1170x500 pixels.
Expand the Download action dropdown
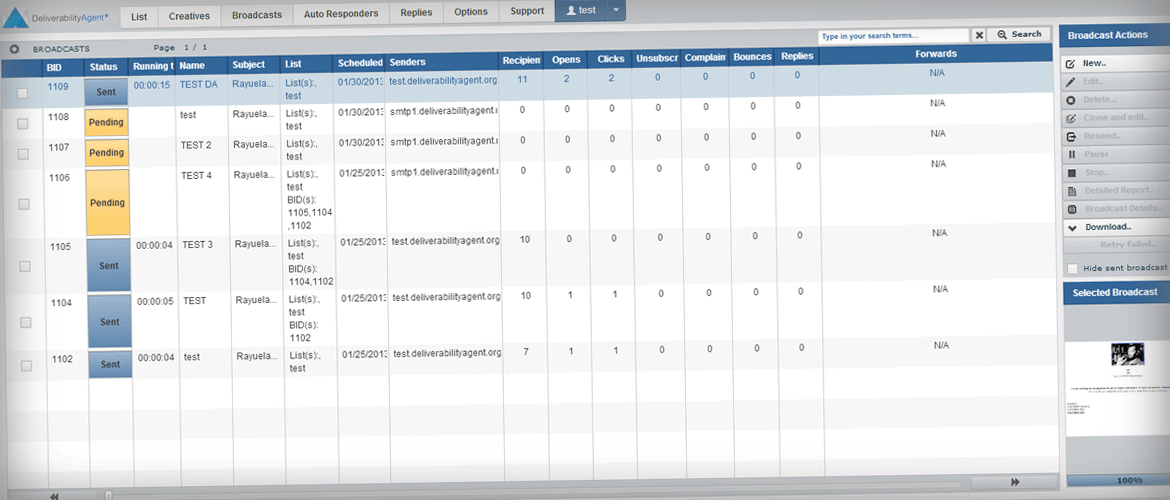point(1072,227)
